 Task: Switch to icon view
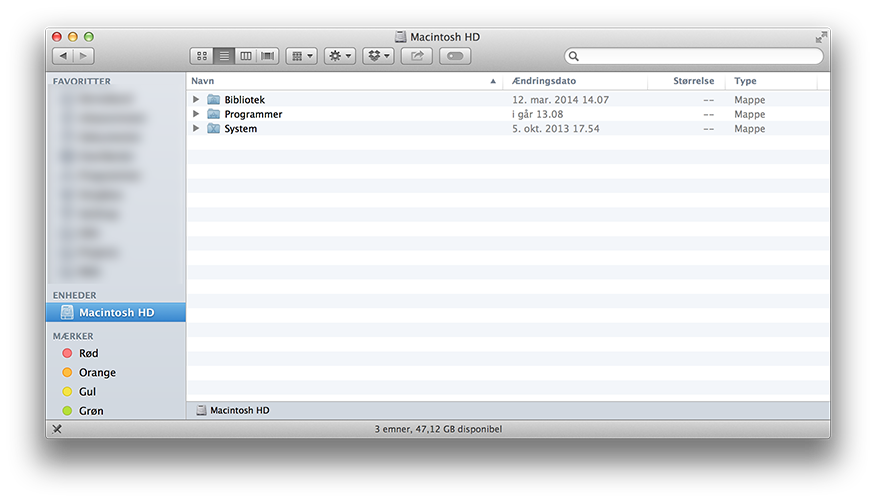point(202,56)
